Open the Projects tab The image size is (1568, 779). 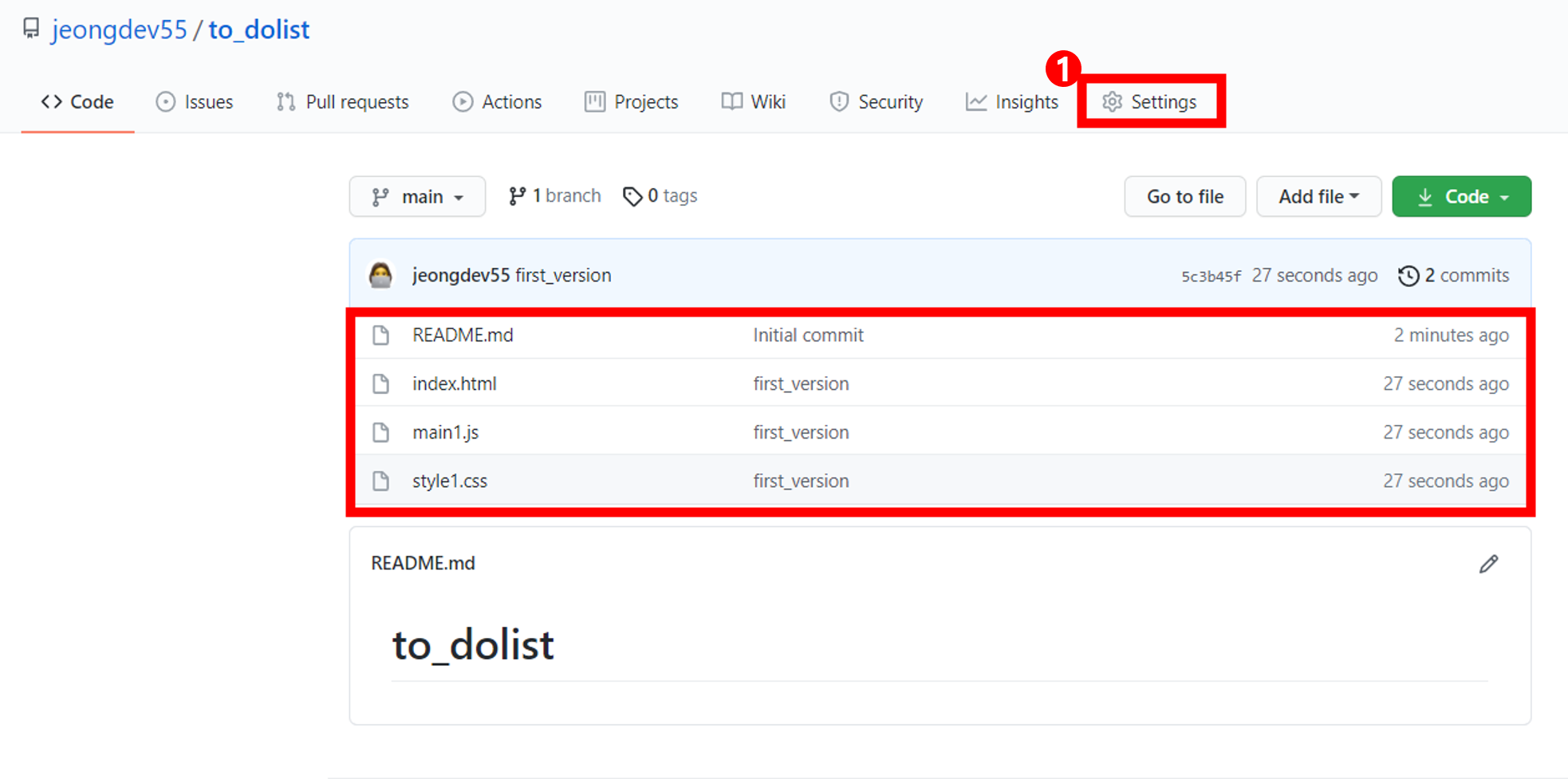click(x=631, y=102)
